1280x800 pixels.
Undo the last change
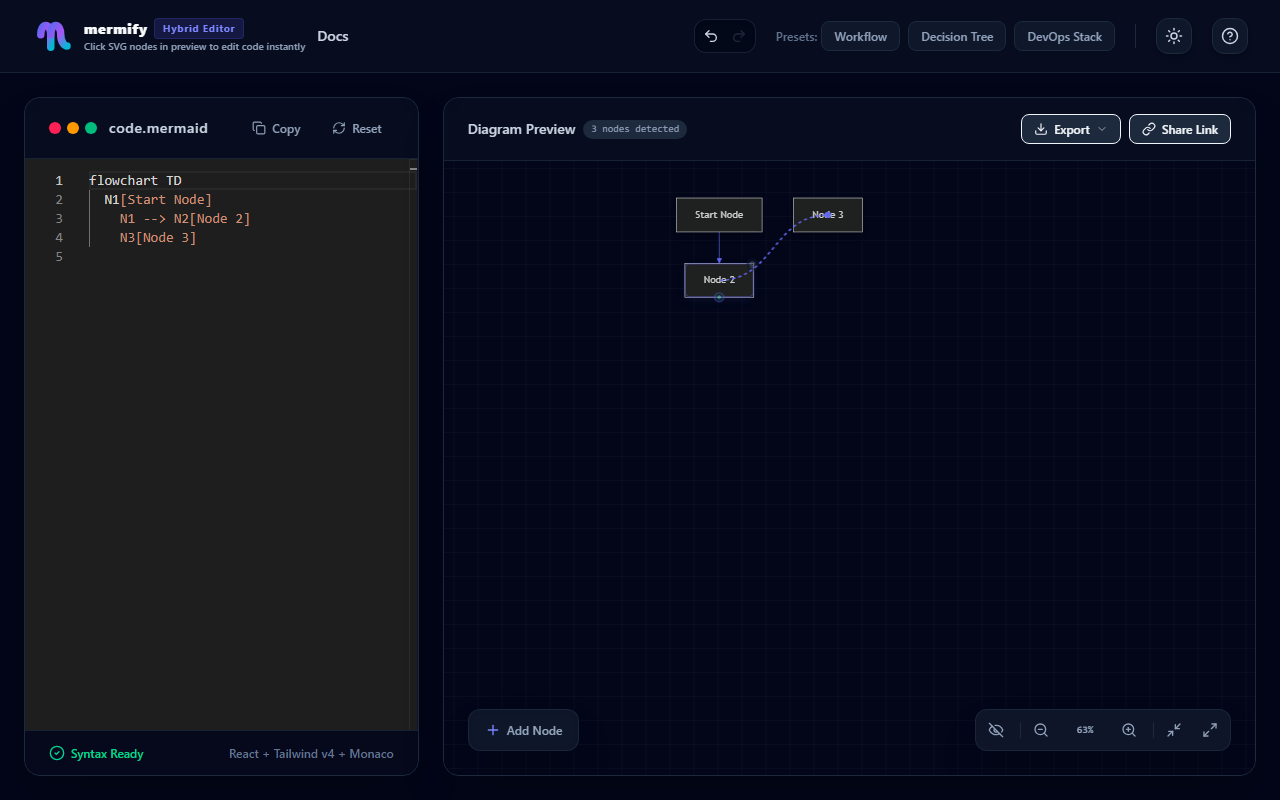711,36
